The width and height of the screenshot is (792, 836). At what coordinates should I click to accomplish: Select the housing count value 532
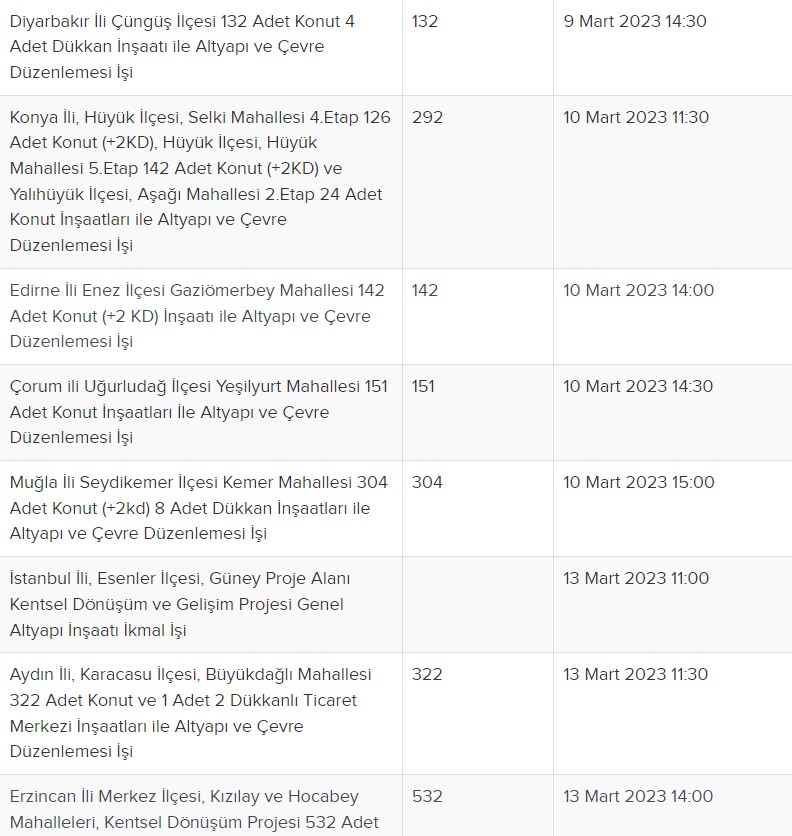[427, 797]
